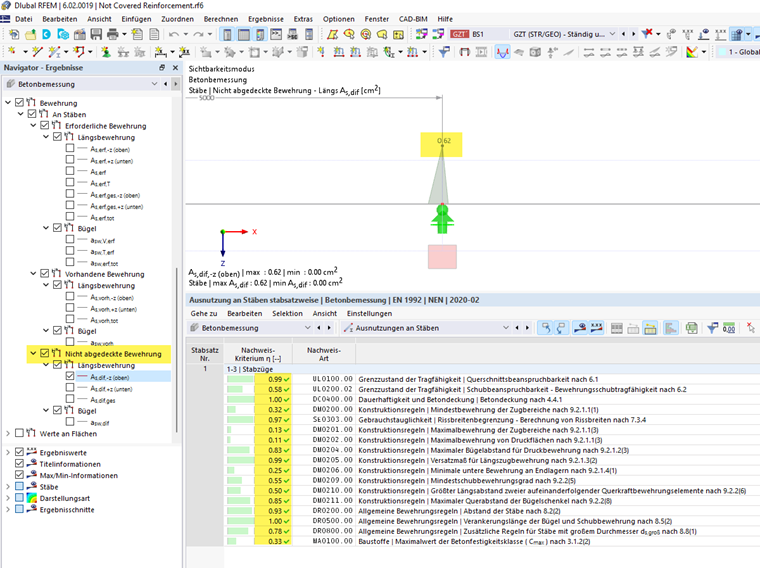Image resolution: width=760 pixels, height=568 pixels.
Task: Click the save (floppy disk) toolbar icon
Action: coord(96,34)
